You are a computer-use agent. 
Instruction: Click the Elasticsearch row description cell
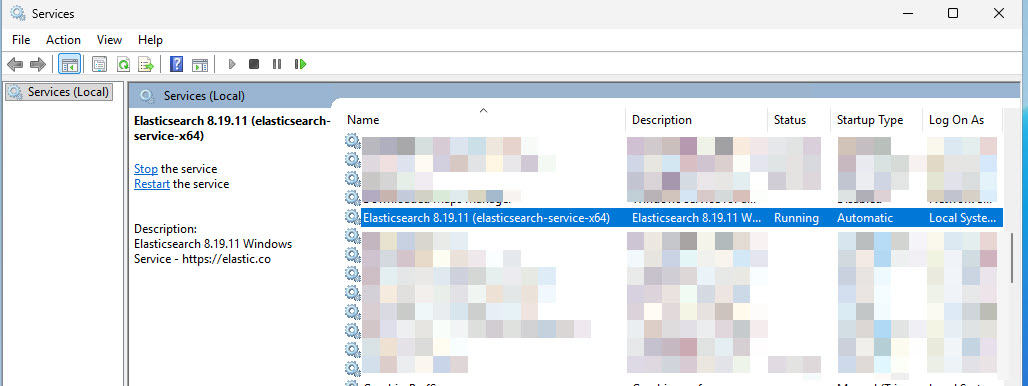click(x=696, y=218)
